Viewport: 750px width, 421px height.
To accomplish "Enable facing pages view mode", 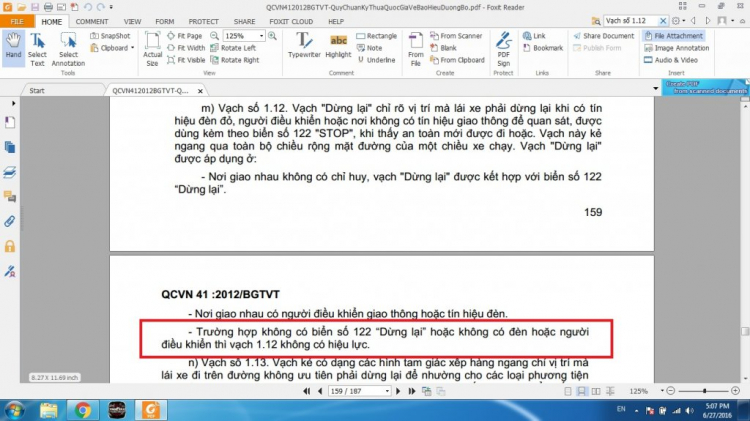I will 596,391.
